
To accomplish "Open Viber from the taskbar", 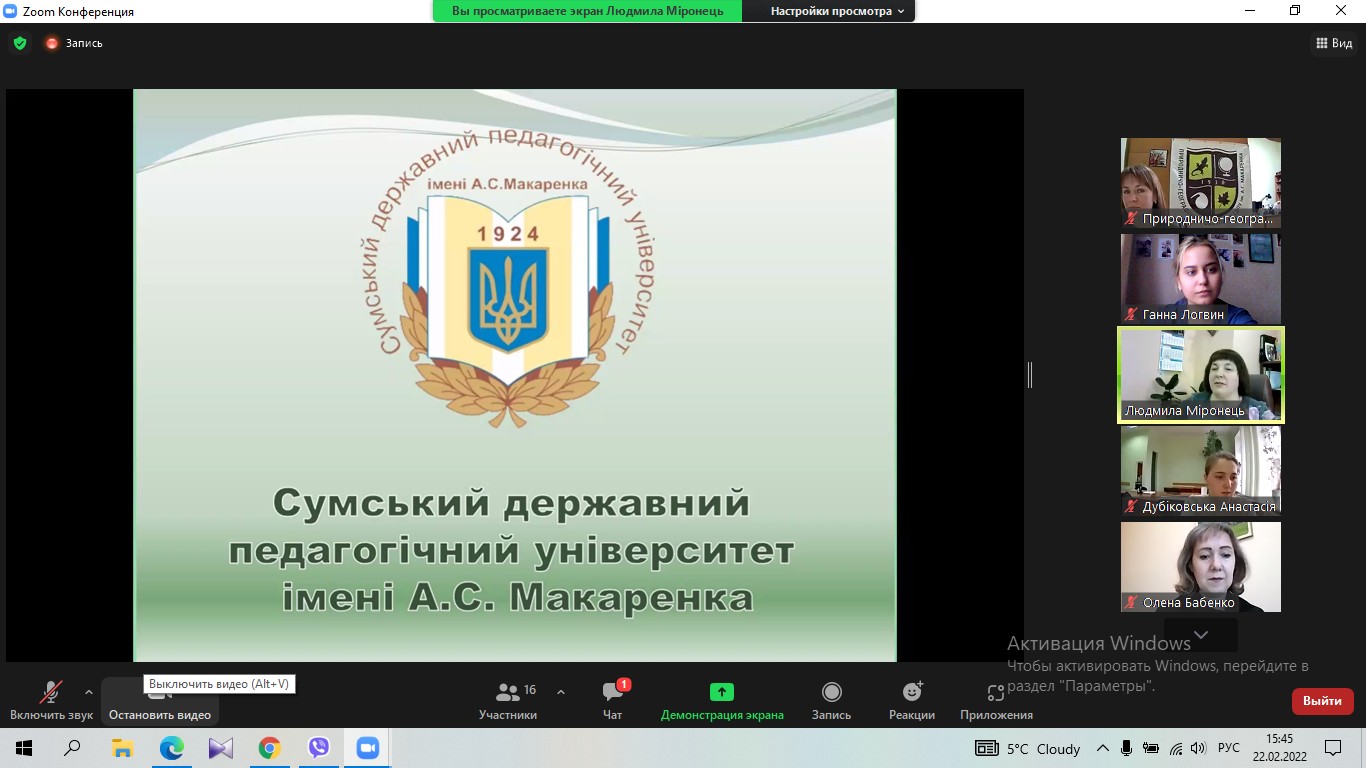I will [319, 748].
